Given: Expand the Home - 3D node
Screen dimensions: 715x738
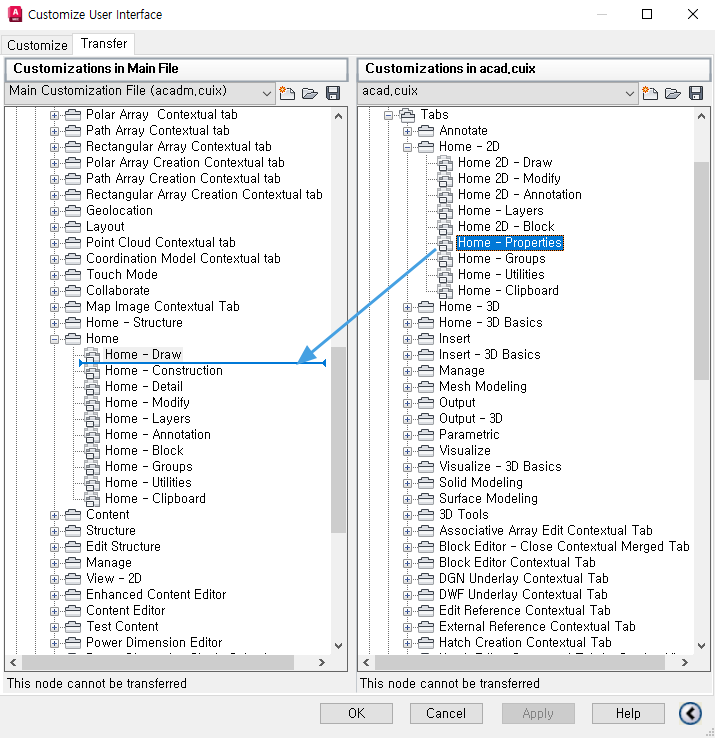Looking at the screenshot, I should coord(408,307).
